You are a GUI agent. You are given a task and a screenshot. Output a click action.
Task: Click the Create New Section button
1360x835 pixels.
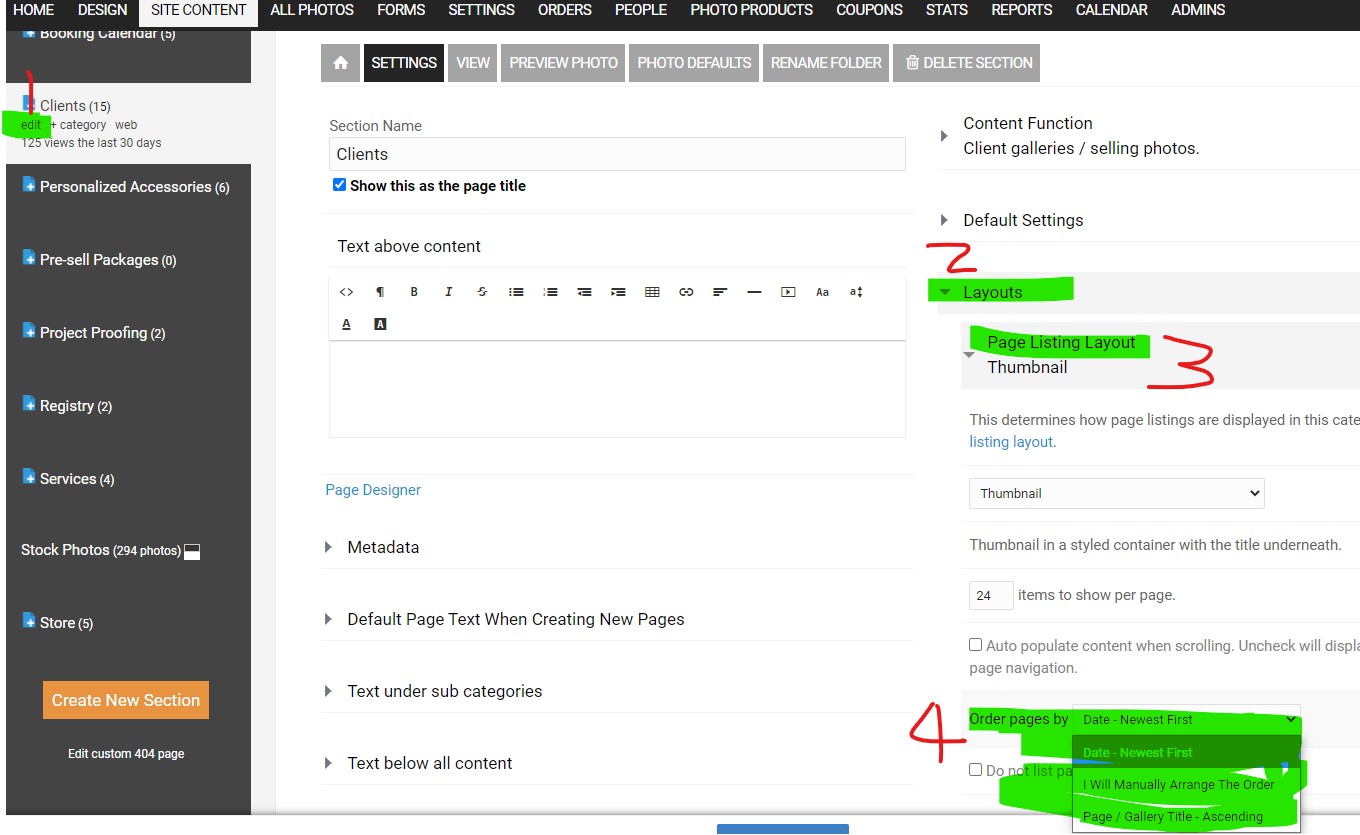click(x=126, y=700)
